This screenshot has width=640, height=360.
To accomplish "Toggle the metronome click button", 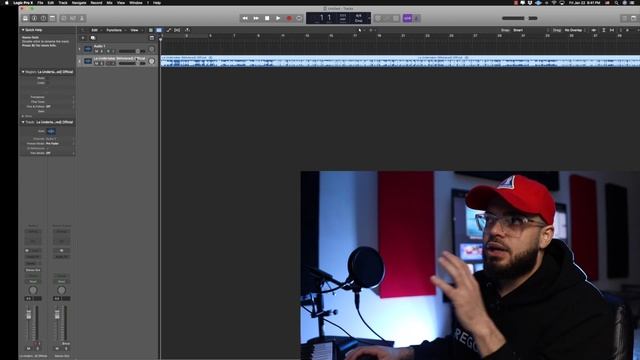I will point(416,18).
